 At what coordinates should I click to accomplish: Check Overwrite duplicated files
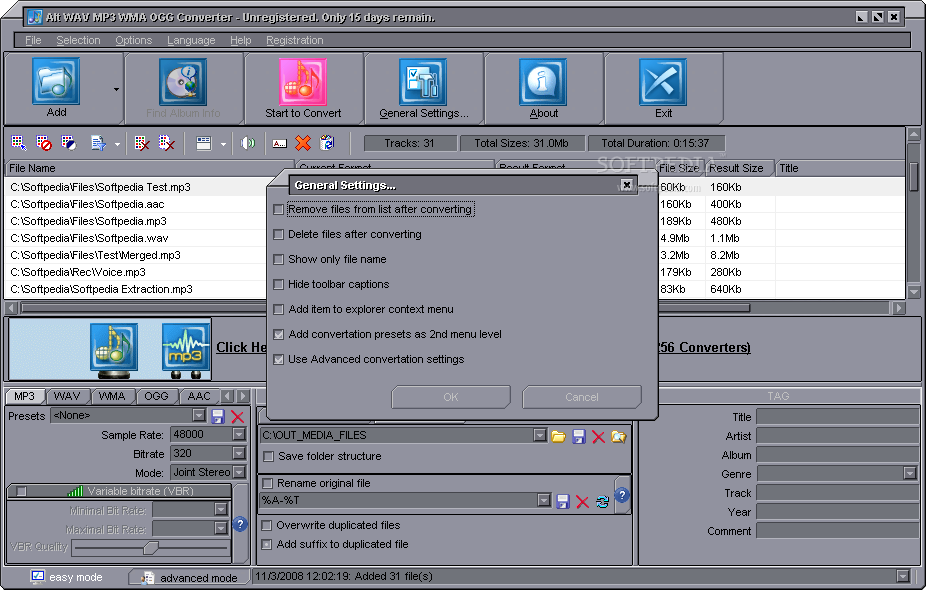pyautogui.click(x=267, y=525)
